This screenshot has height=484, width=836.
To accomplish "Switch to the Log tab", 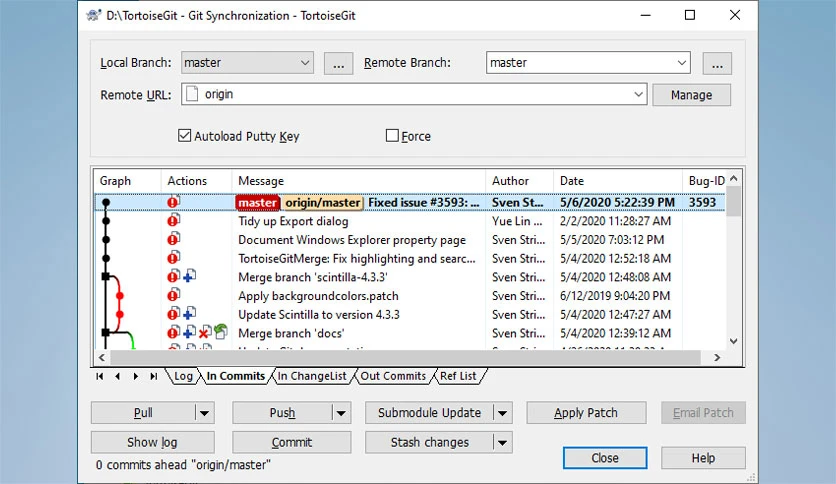I will [x=183, y=376].
